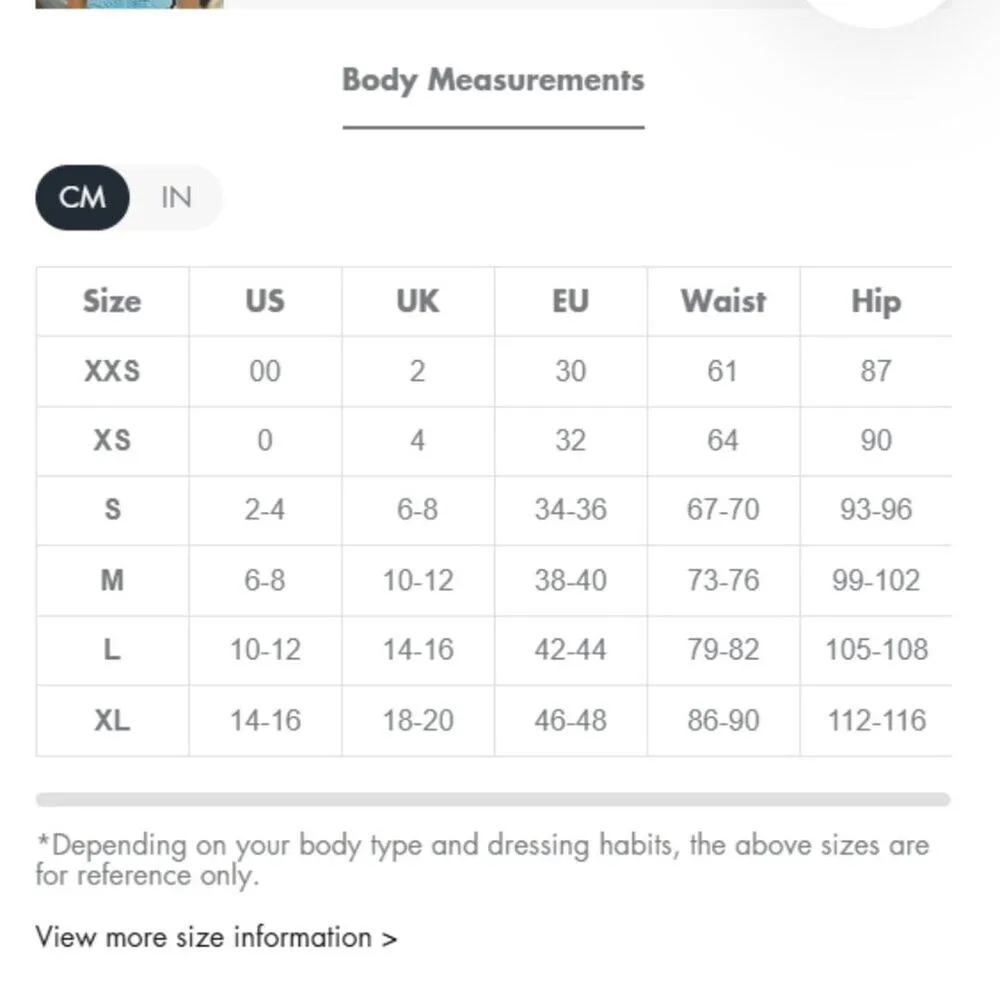
Task: Select the XXS size row label
Action: (x=112, y=371)
